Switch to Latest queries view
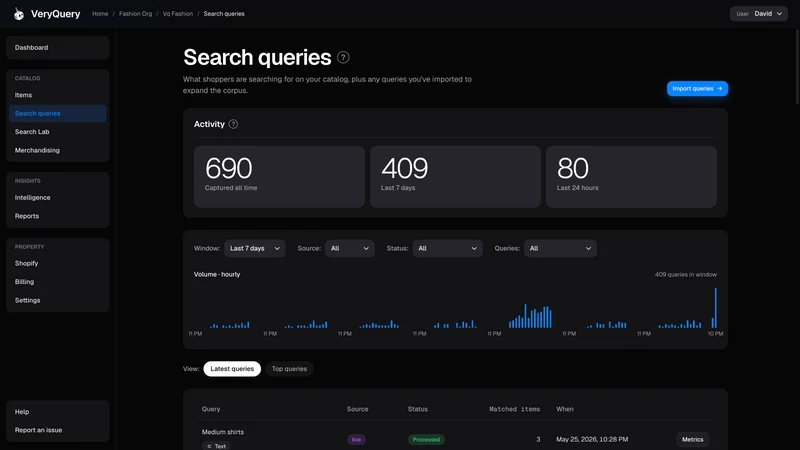The image size is (800, 450). click(232, 369)
